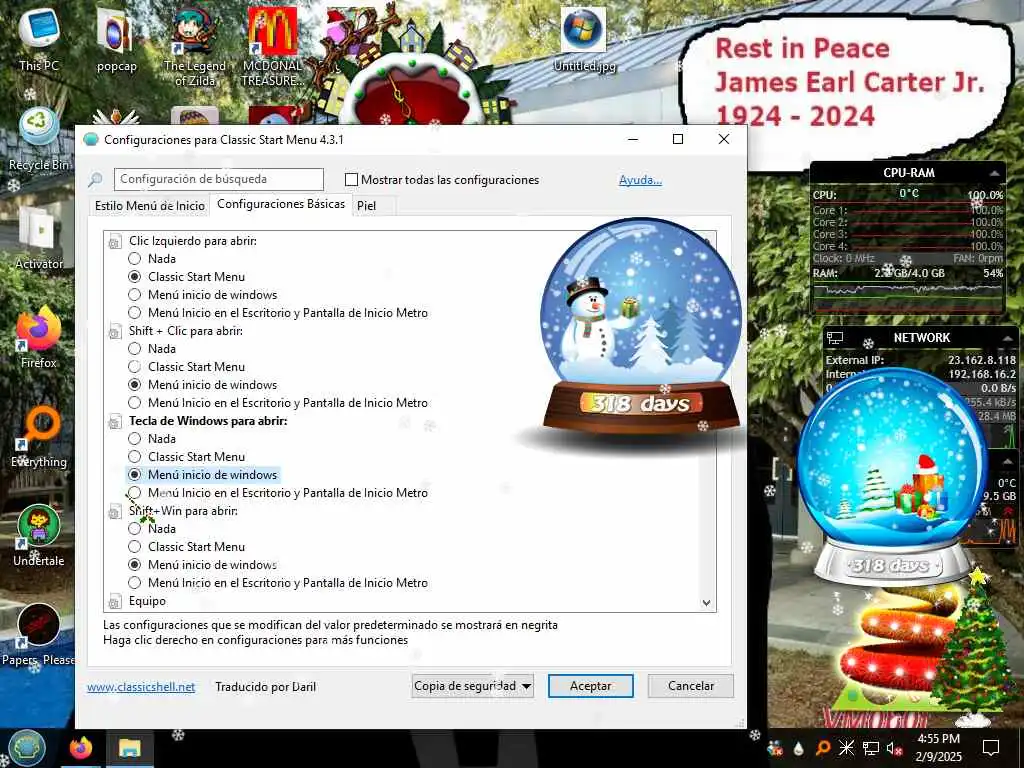Click the colorful people tray icon
The height and width of the screenshot is (768, 1024).
[775, 748]
